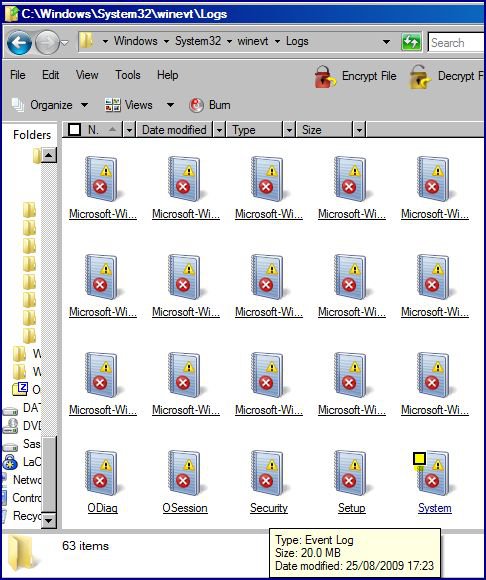Select the System event log icon
486x580 pixels.
click(x=433, y=473)
